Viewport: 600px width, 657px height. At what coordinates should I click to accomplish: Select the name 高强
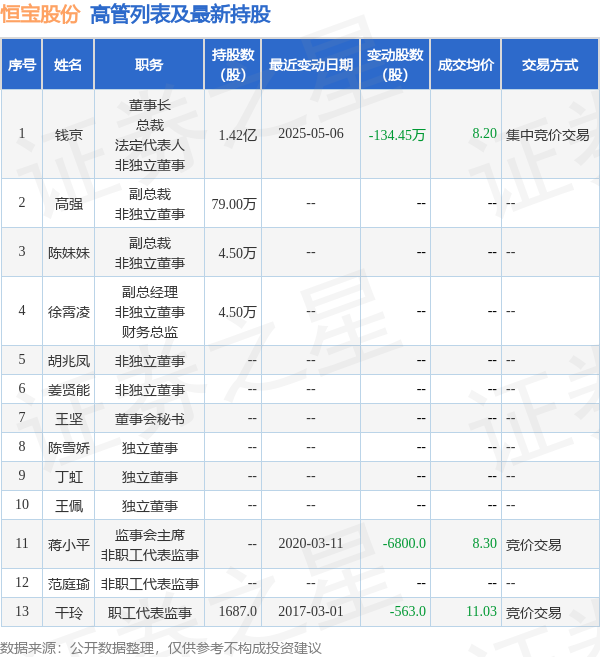[x=69, y=204]
